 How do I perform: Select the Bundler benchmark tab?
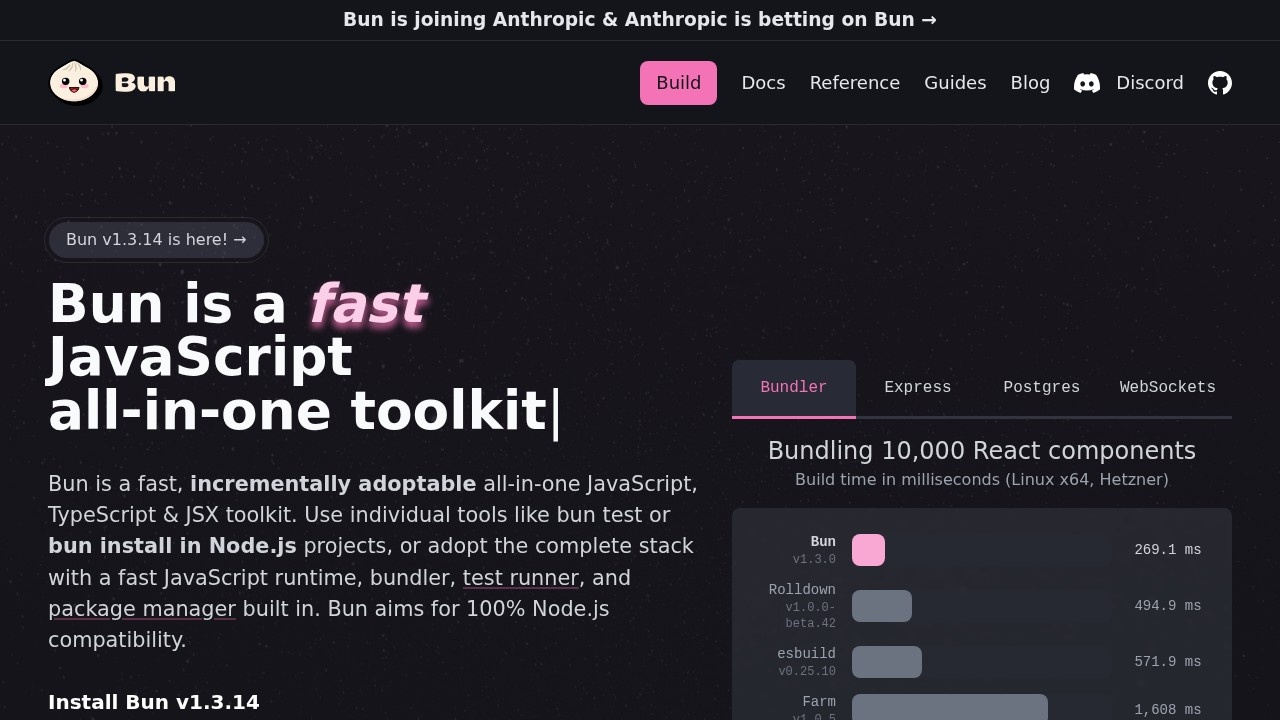tap(794, 388)
